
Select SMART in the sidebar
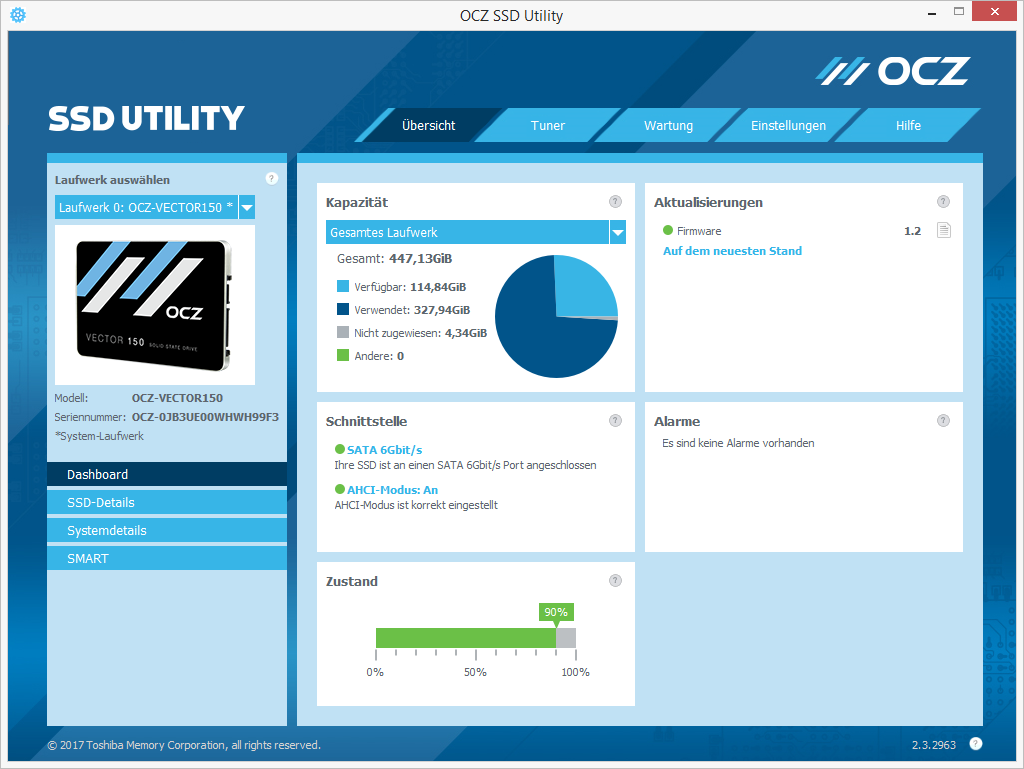(x=167, y=558)
